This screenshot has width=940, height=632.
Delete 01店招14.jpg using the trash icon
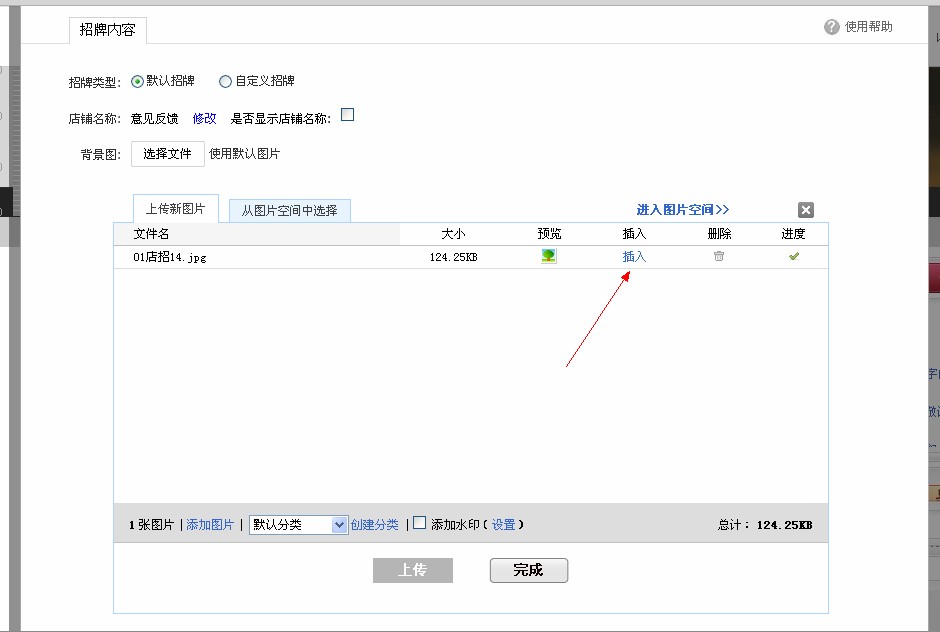point(718,256)
